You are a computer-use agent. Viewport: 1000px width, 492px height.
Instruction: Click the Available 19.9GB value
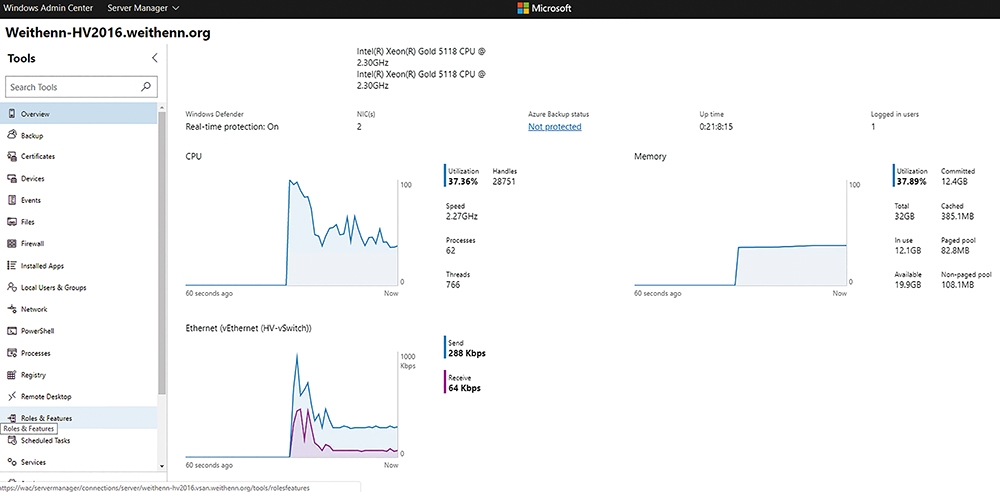point(908,285)
